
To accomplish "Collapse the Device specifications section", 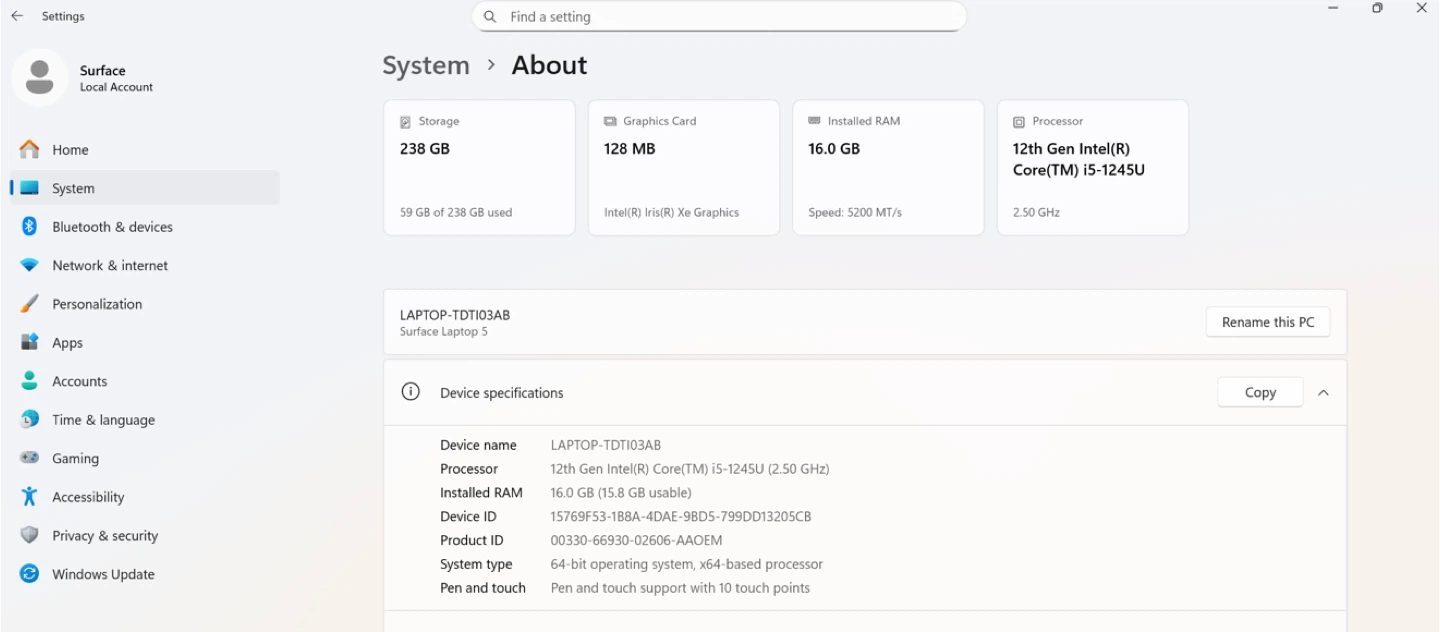I will click(x=1323, y=393).
